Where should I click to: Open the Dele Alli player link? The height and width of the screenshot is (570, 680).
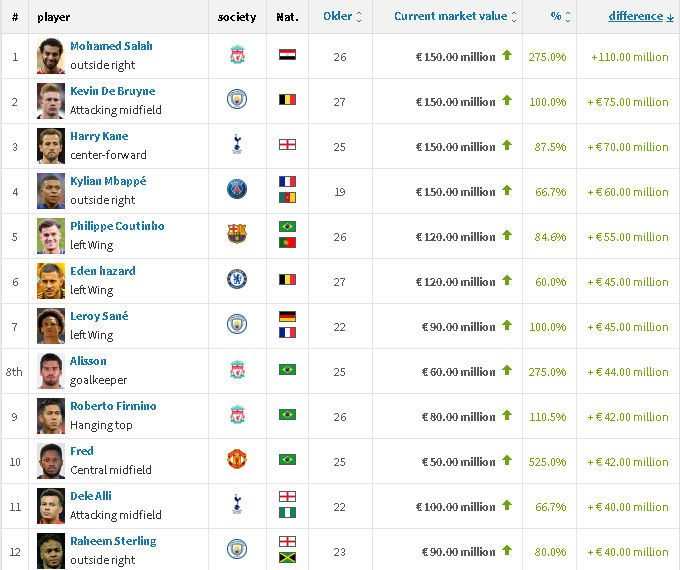click(91, 496)
